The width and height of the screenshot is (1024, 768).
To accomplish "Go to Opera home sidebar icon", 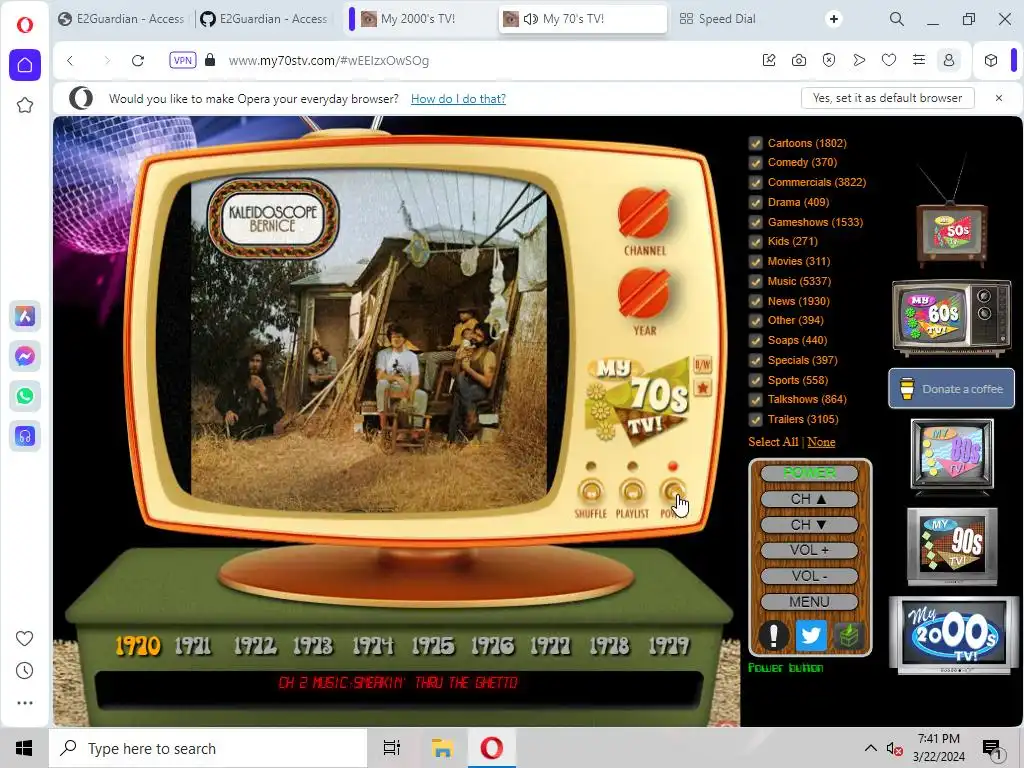I will 25,65.
